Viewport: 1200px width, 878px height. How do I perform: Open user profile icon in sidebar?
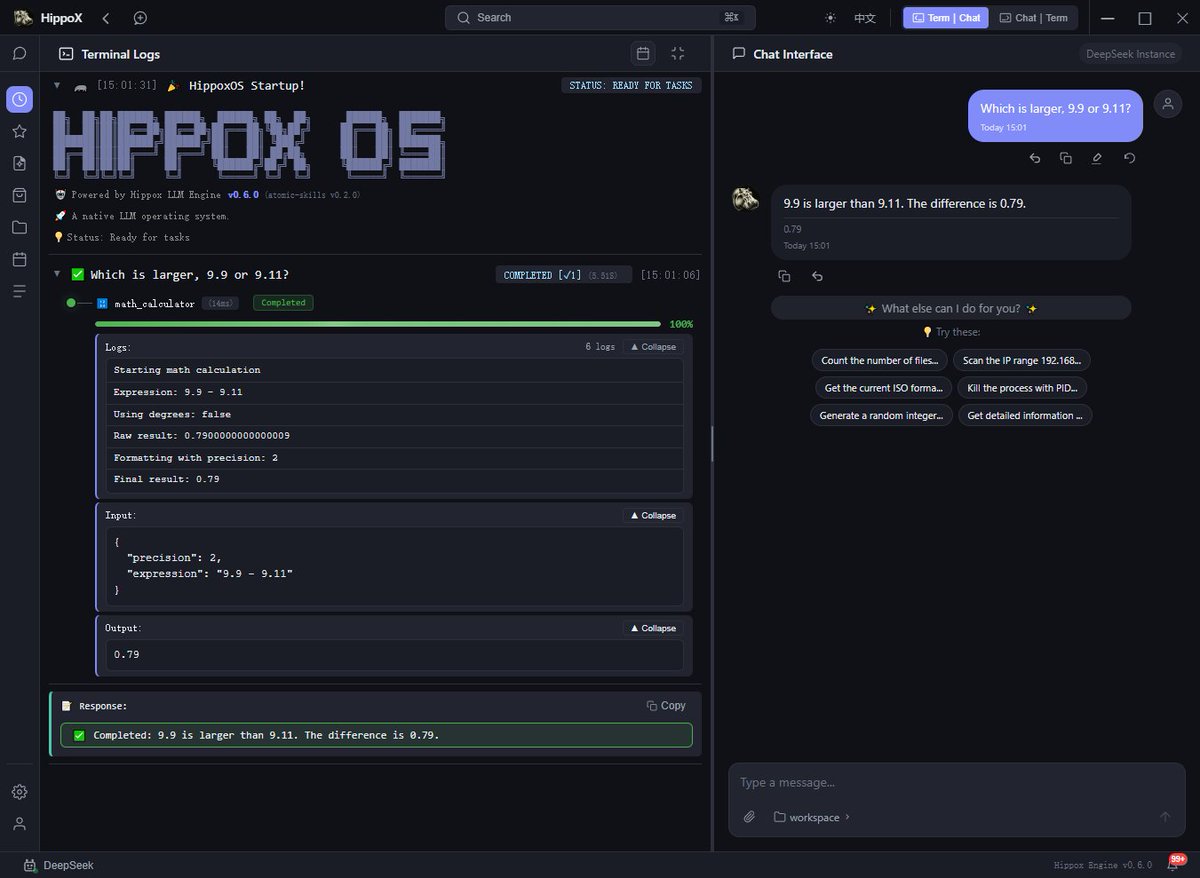(19, 824)
